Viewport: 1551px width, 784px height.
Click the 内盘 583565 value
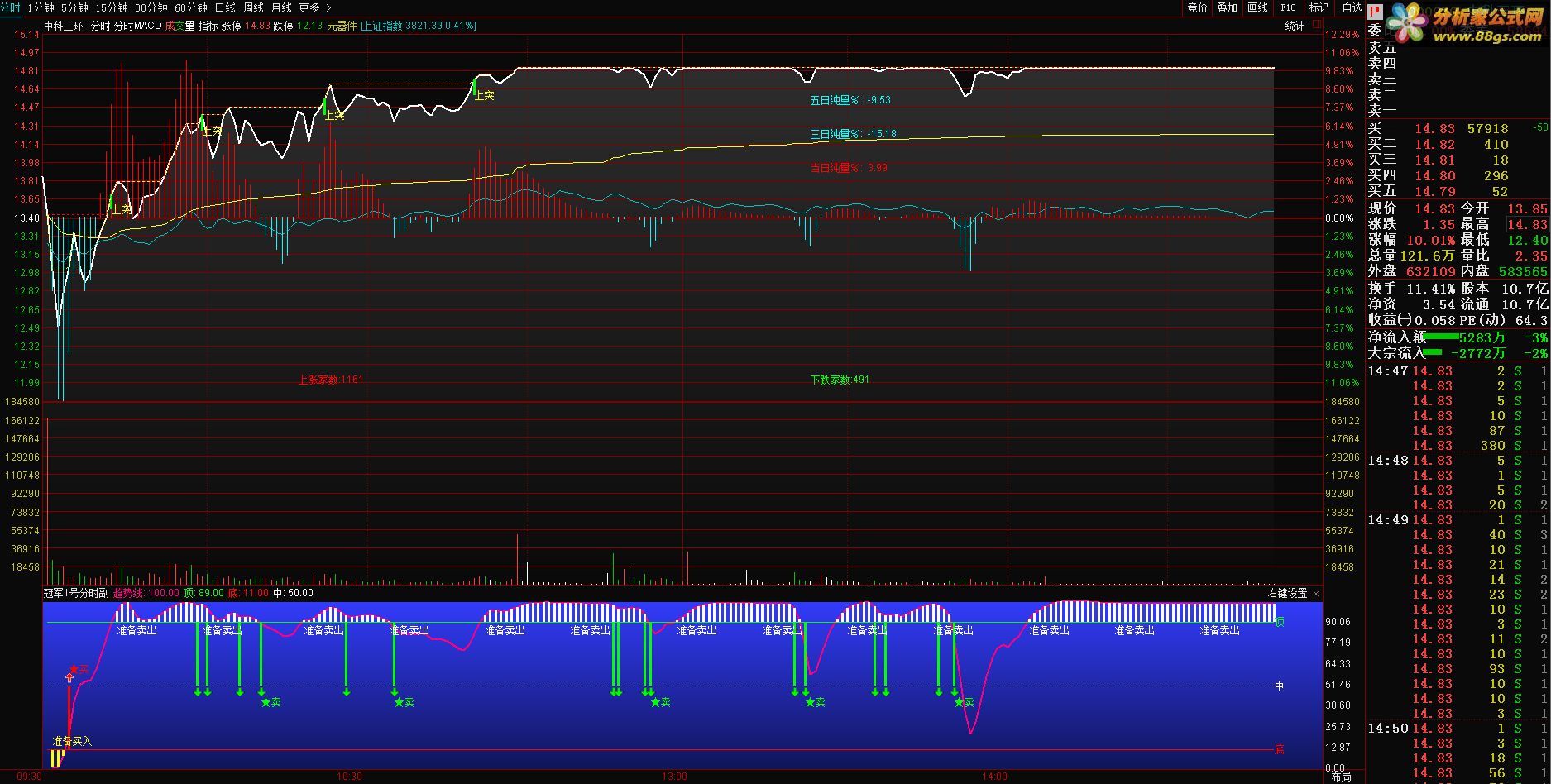1523,271
